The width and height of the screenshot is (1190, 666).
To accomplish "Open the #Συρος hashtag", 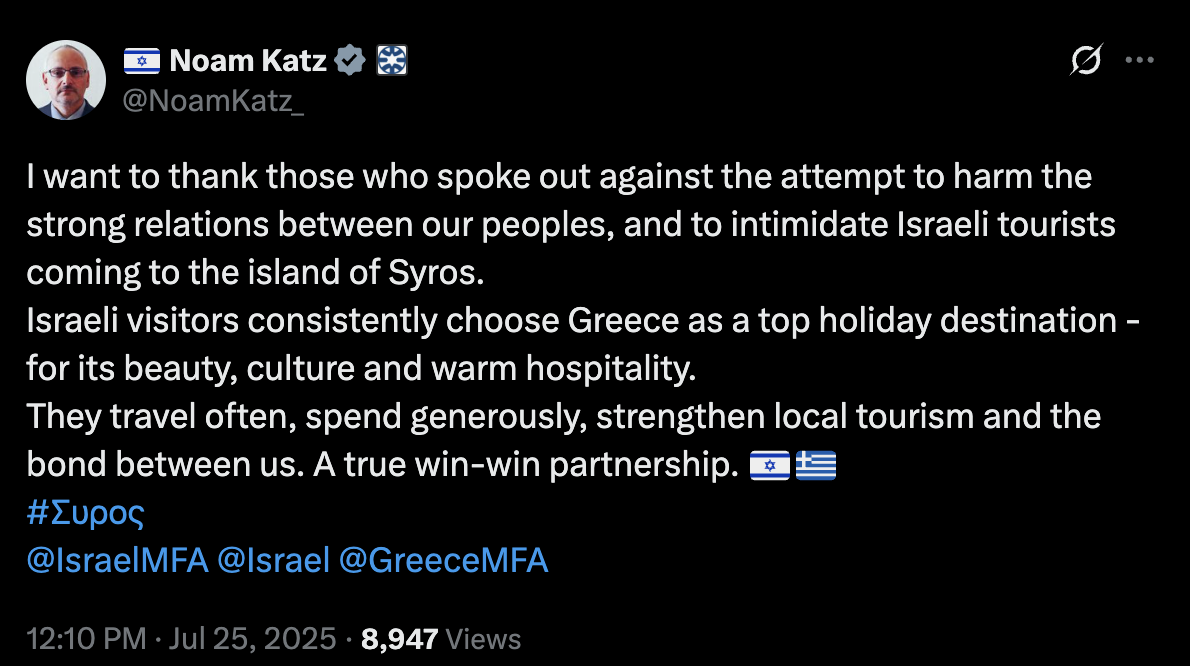I will pos(86,514).
